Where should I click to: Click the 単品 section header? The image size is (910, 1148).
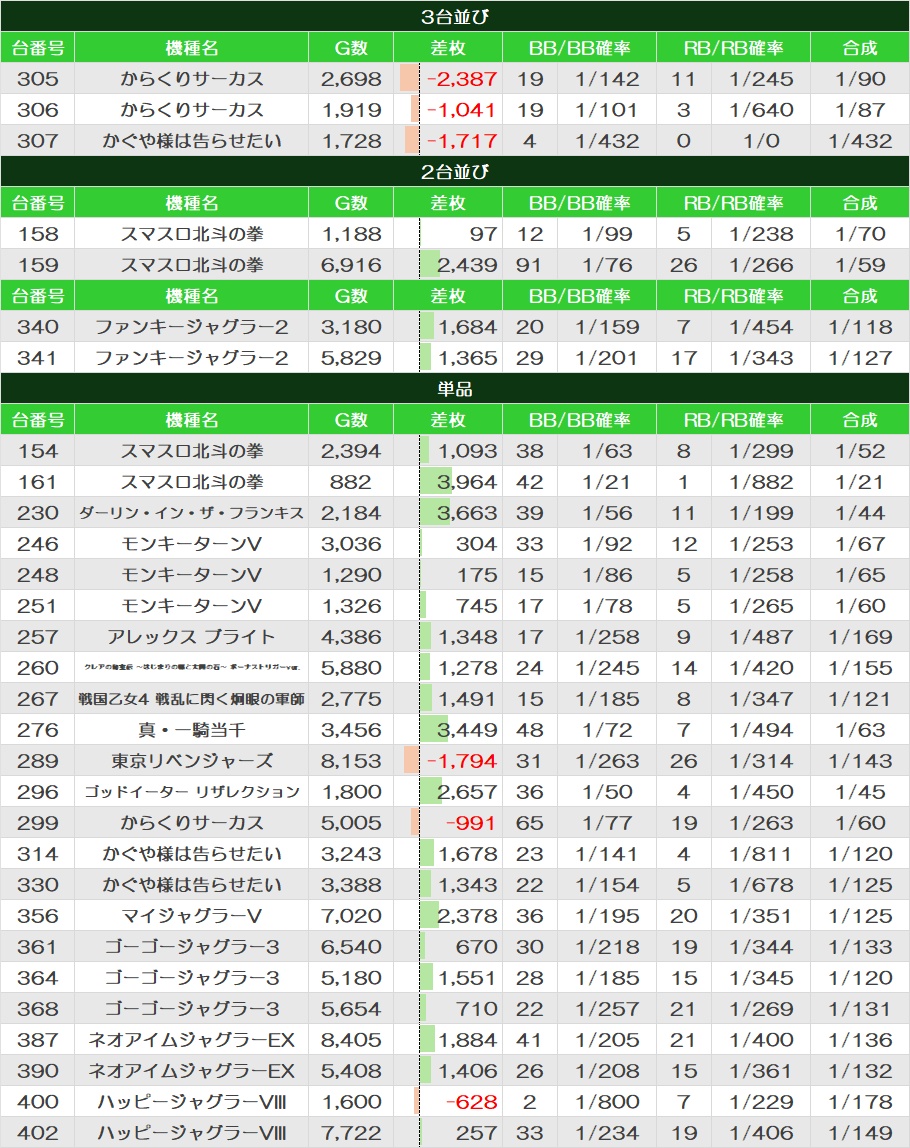(x=455, y=389)
